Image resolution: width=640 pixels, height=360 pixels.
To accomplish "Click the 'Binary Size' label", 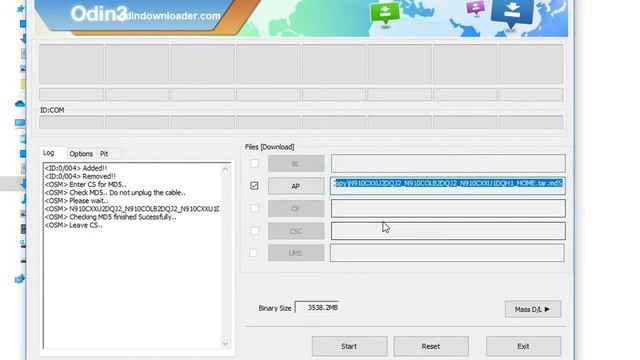I will click(x=275, y=308).
